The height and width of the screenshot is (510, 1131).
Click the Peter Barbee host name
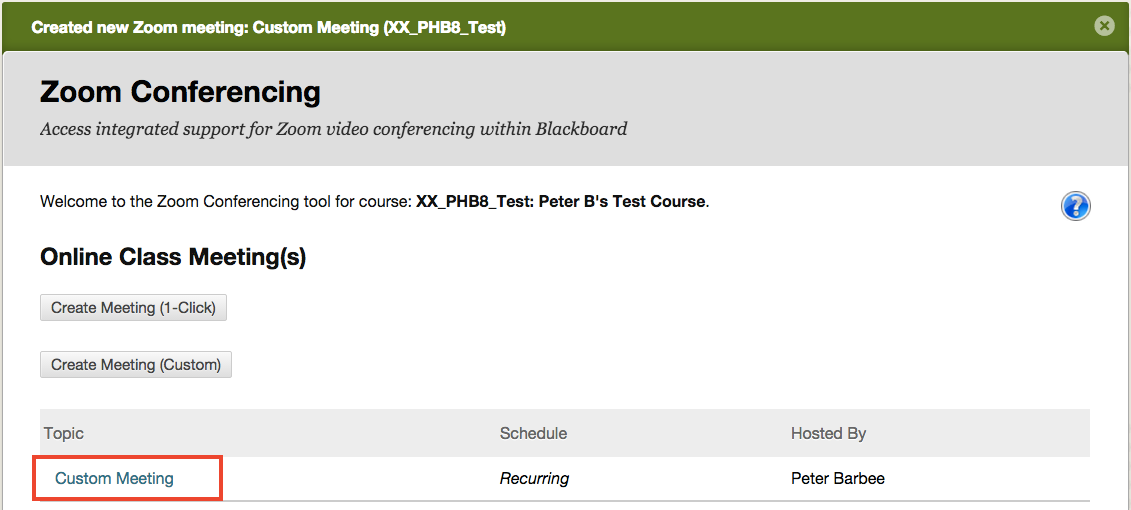click(x=837, y=479)
